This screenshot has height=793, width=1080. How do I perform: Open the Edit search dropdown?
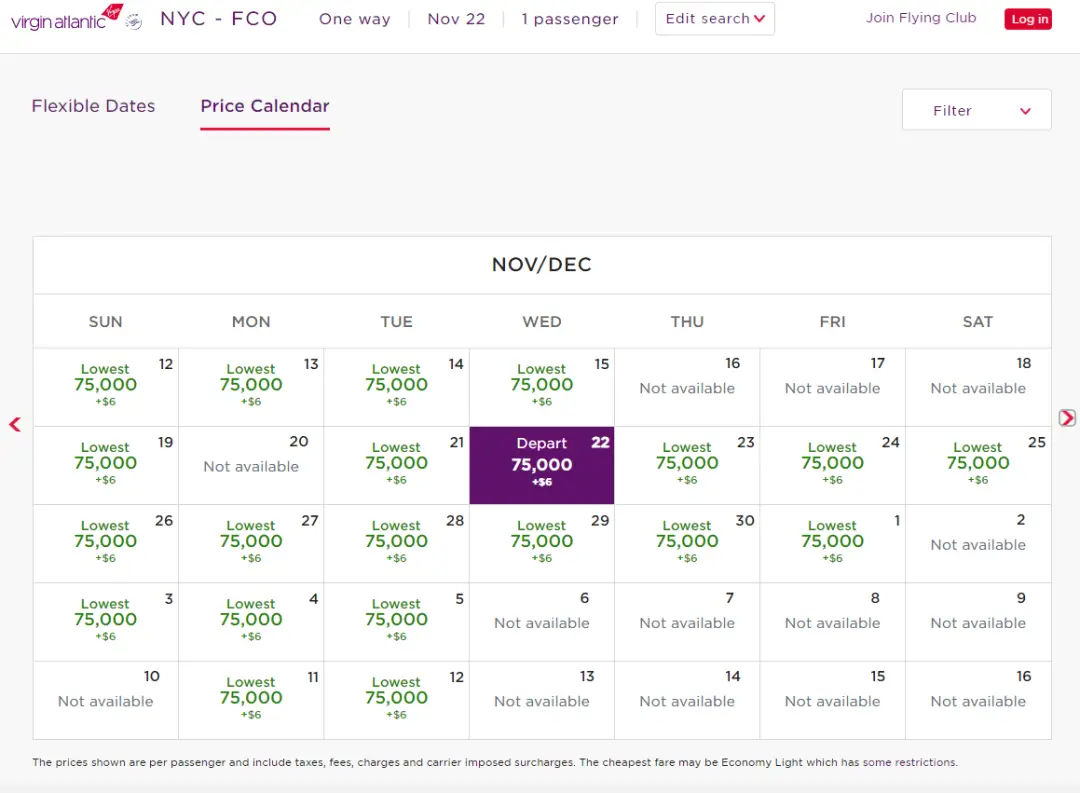click(714, 19)
